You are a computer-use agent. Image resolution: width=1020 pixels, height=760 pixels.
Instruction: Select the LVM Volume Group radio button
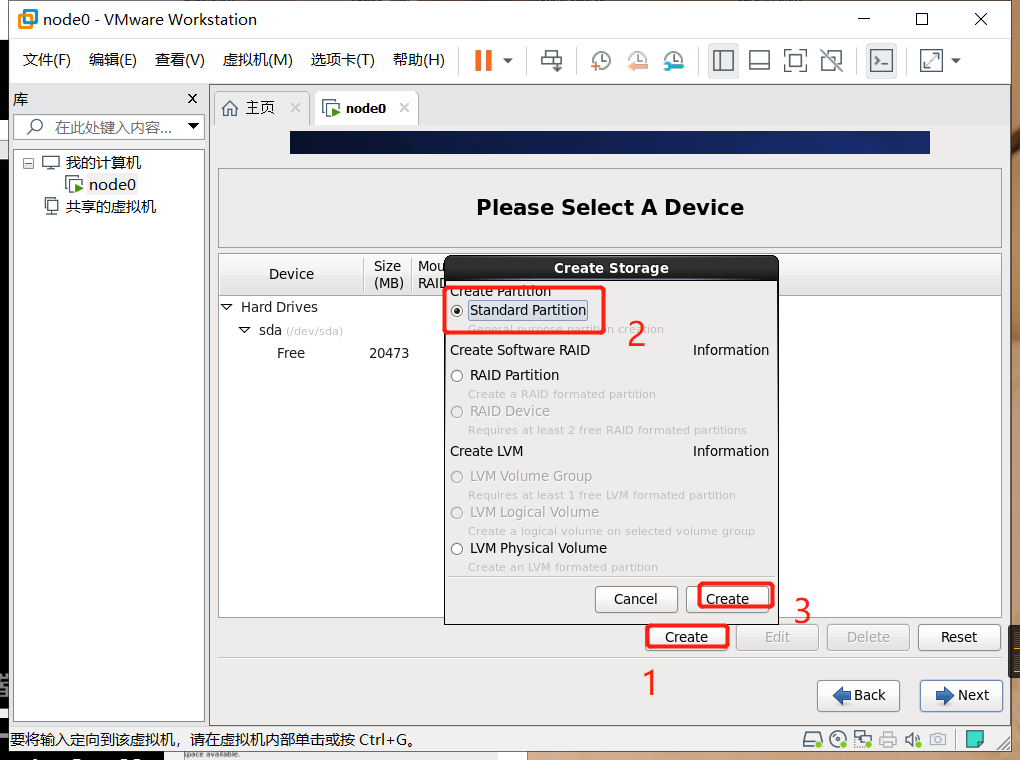[x=457, y=477]
